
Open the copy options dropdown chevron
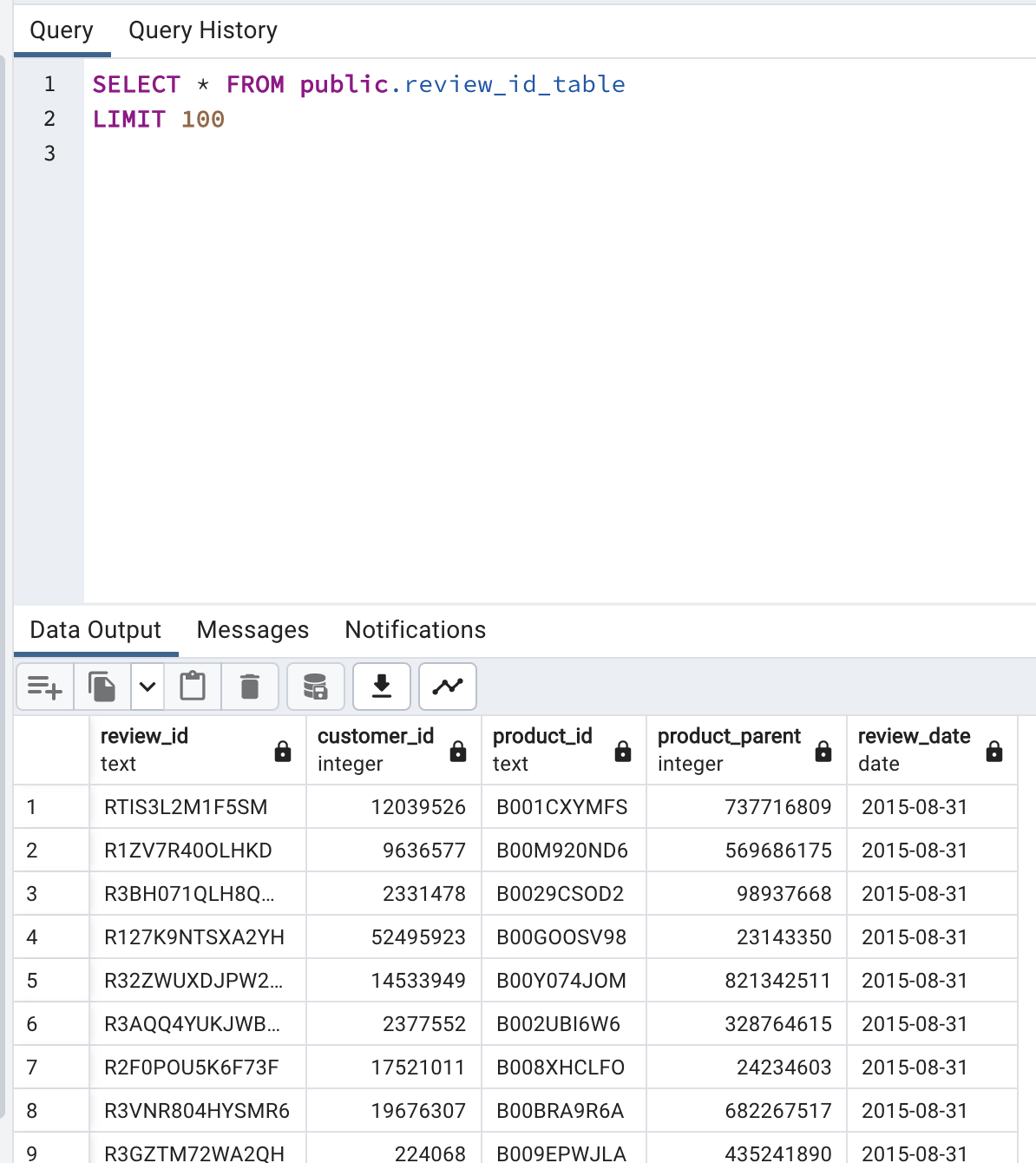coord(147,686)
